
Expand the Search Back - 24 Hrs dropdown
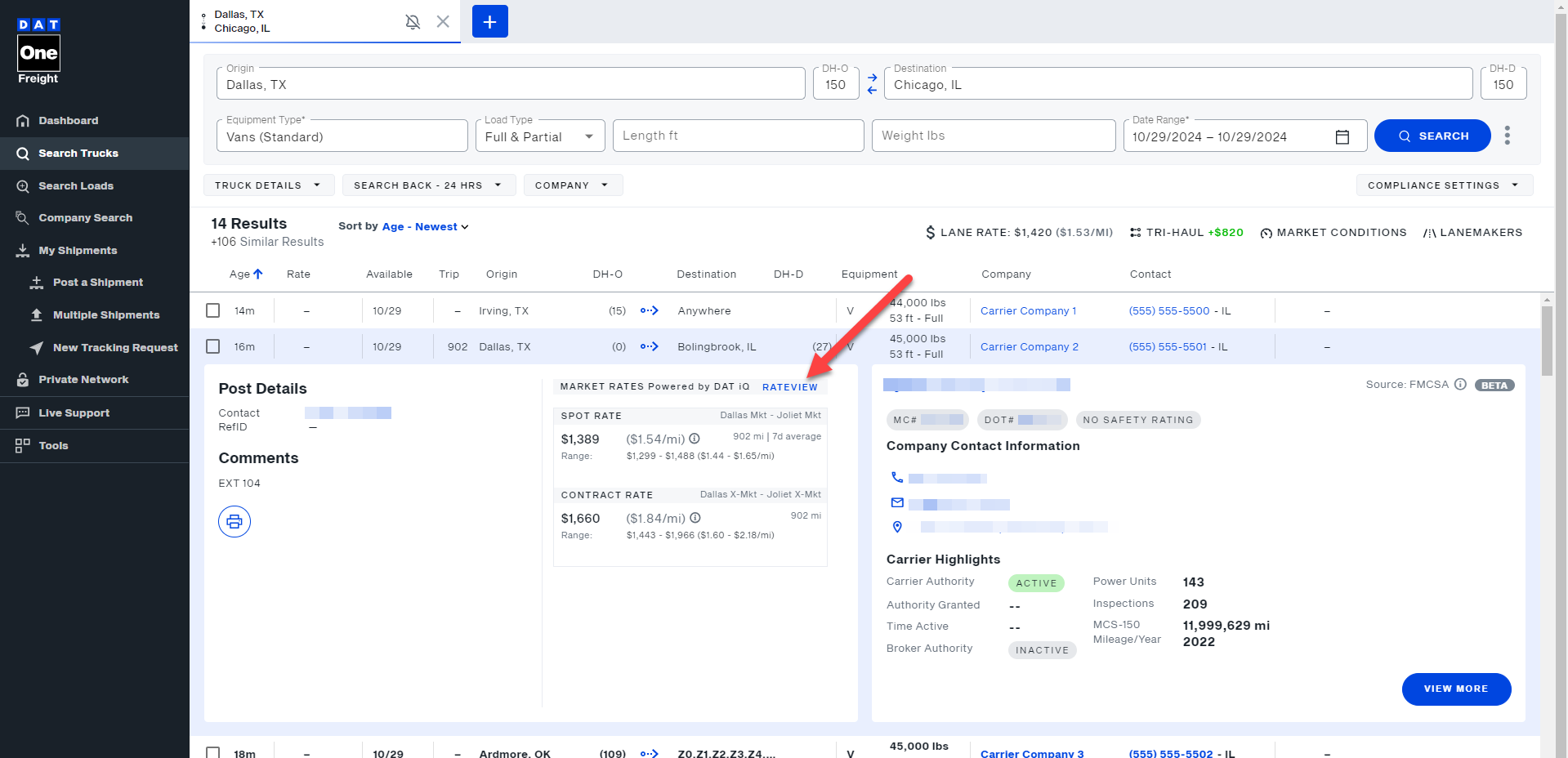click(x=429, y=185)
